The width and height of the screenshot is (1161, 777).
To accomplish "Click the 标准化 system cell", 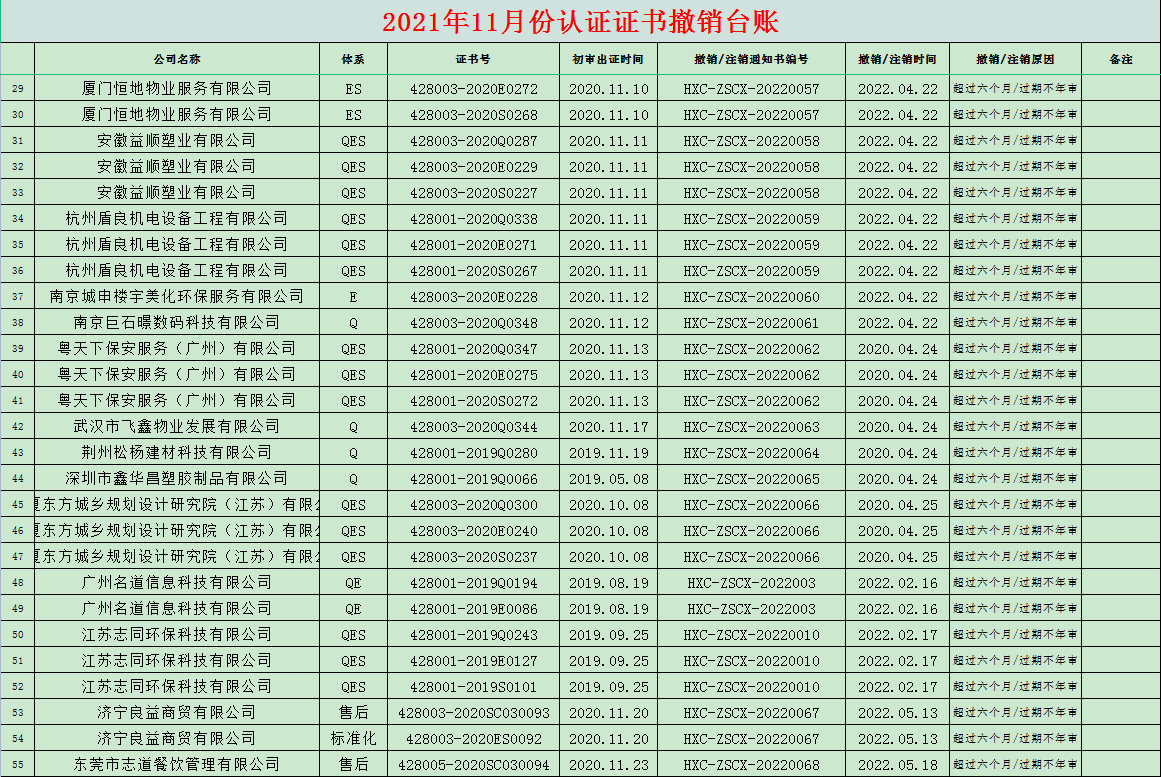I will pyautogui.click(x=353, y=739).
